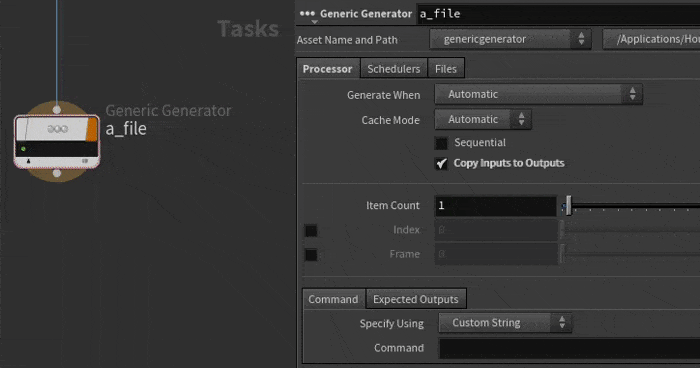Open the Cache Mode dropdown

point(483,119)
